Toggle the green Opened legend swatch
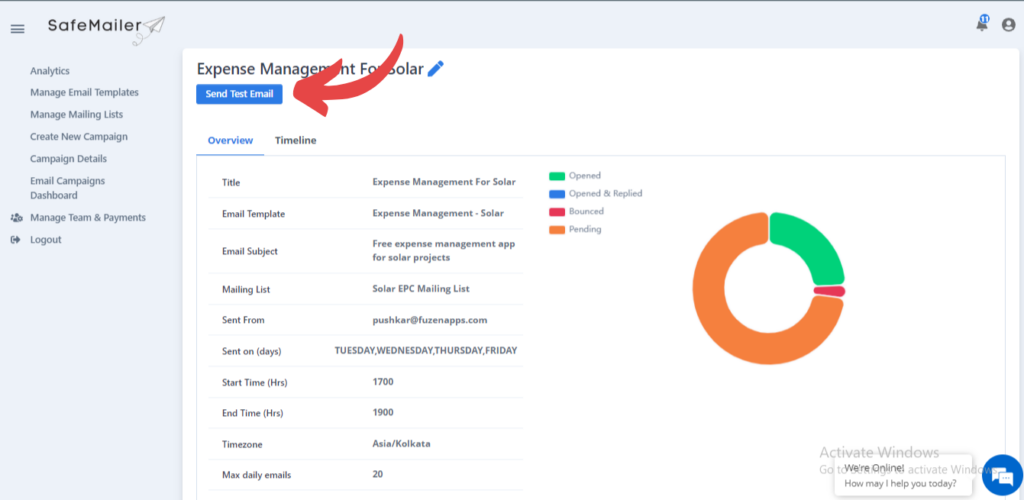 coord(556,176)
